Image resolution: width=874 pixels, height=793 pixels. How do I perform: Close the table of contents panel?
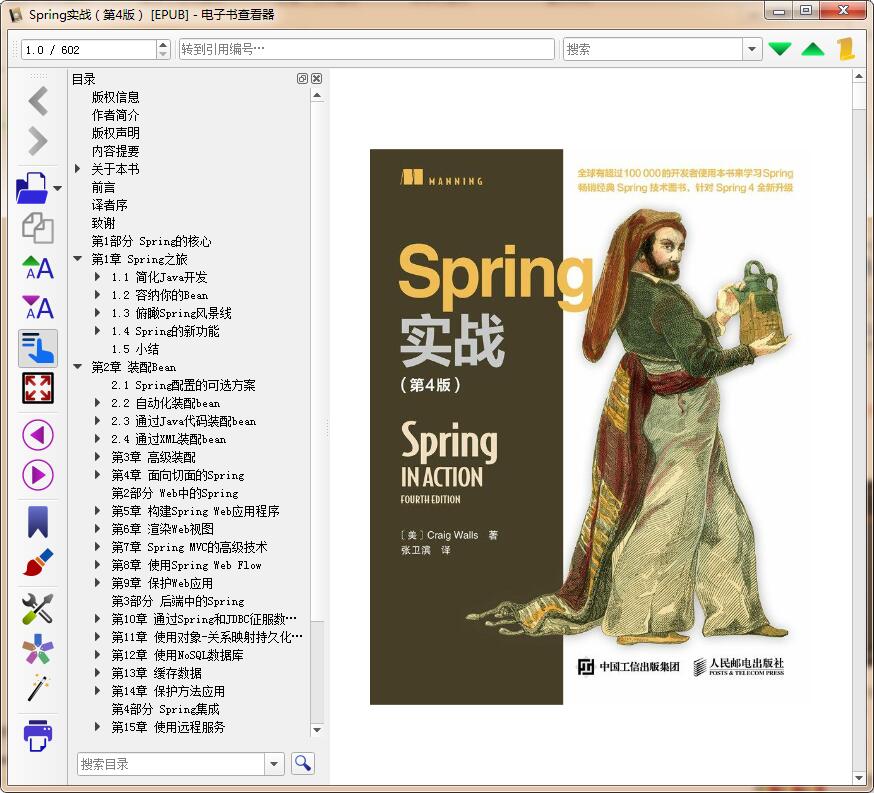(316, 79)
